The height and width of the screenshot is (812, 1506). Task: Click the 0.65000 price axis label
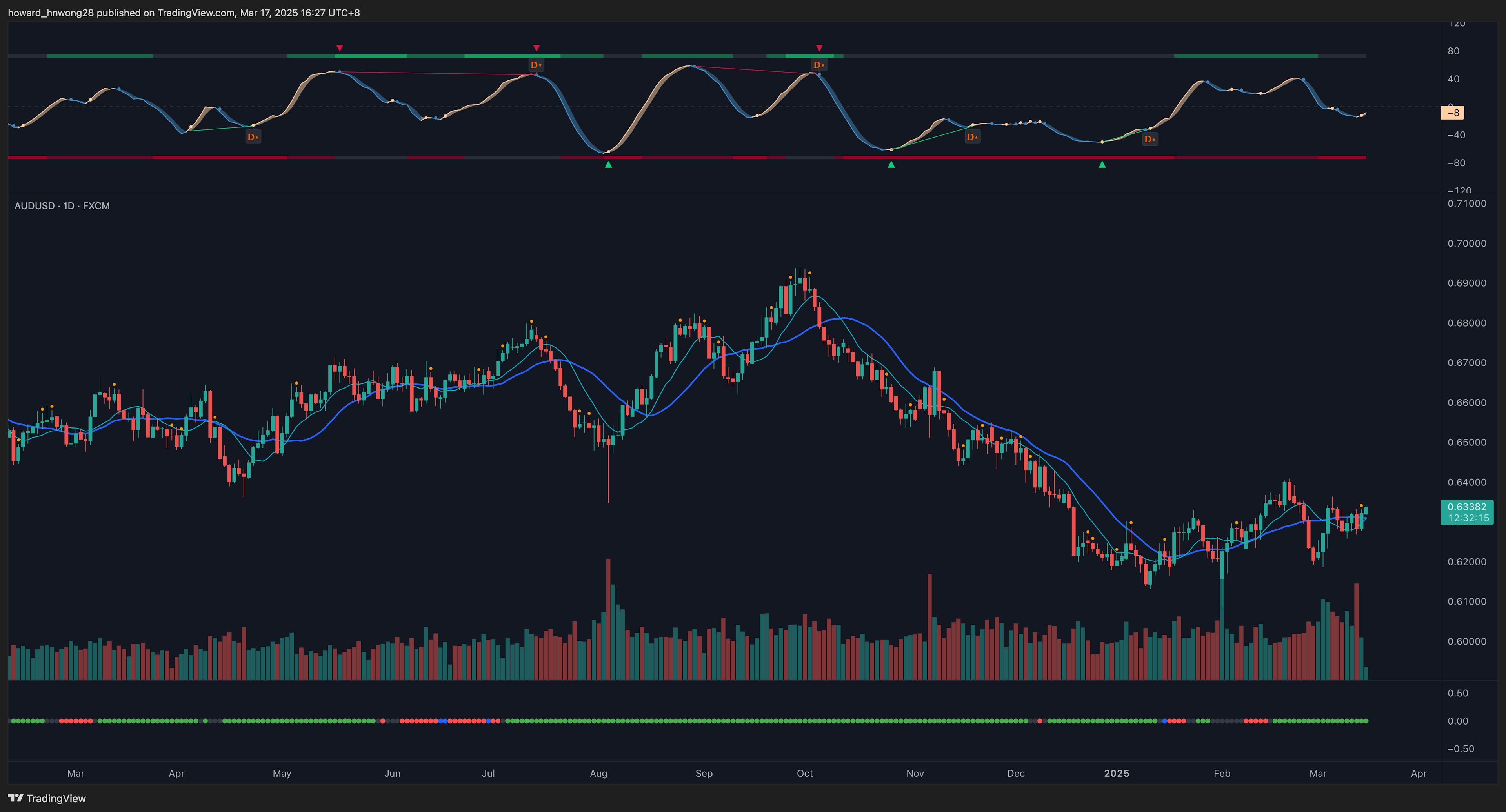(1467, 442)
